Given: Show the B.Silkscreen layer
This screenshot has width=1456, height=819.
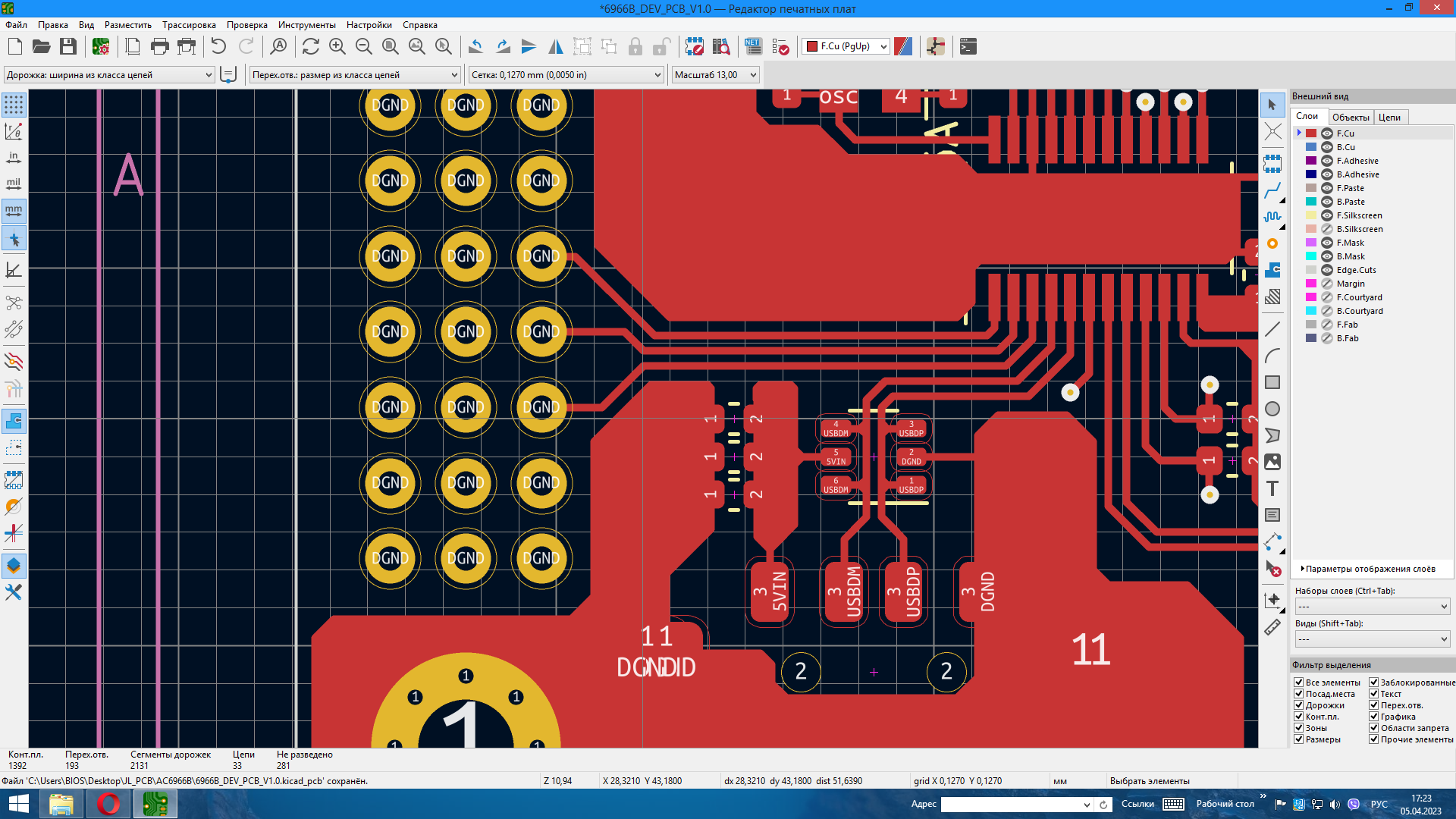Looking at the screenshot, I should (x=1327, y=229).
